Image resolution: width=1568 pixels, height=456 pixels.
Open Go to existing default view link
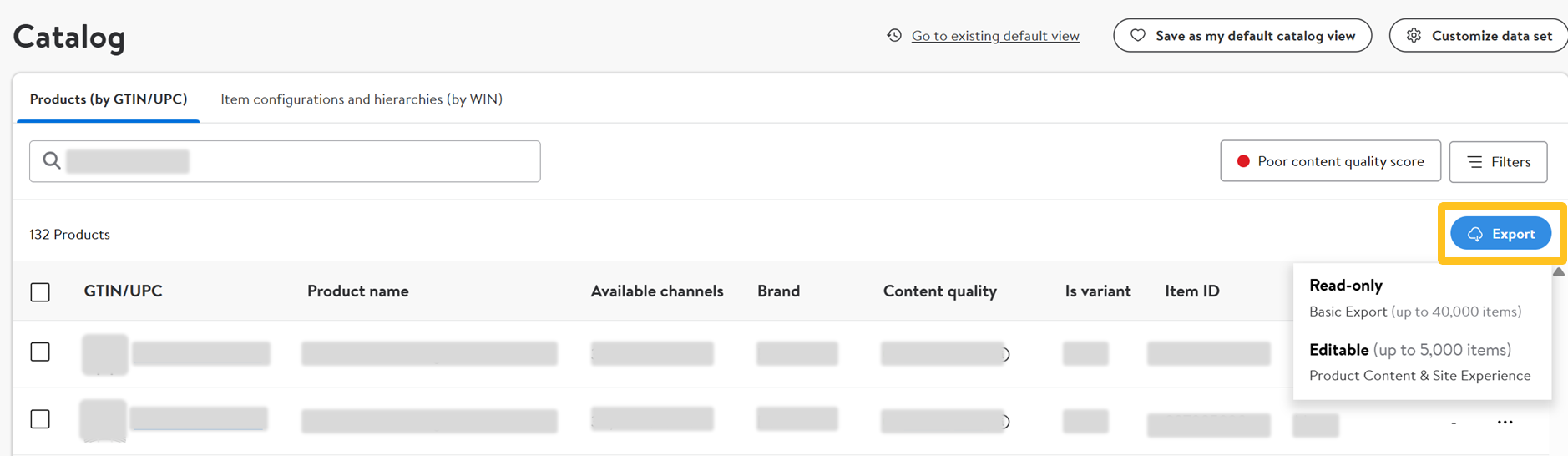click(x=995, y=36)
